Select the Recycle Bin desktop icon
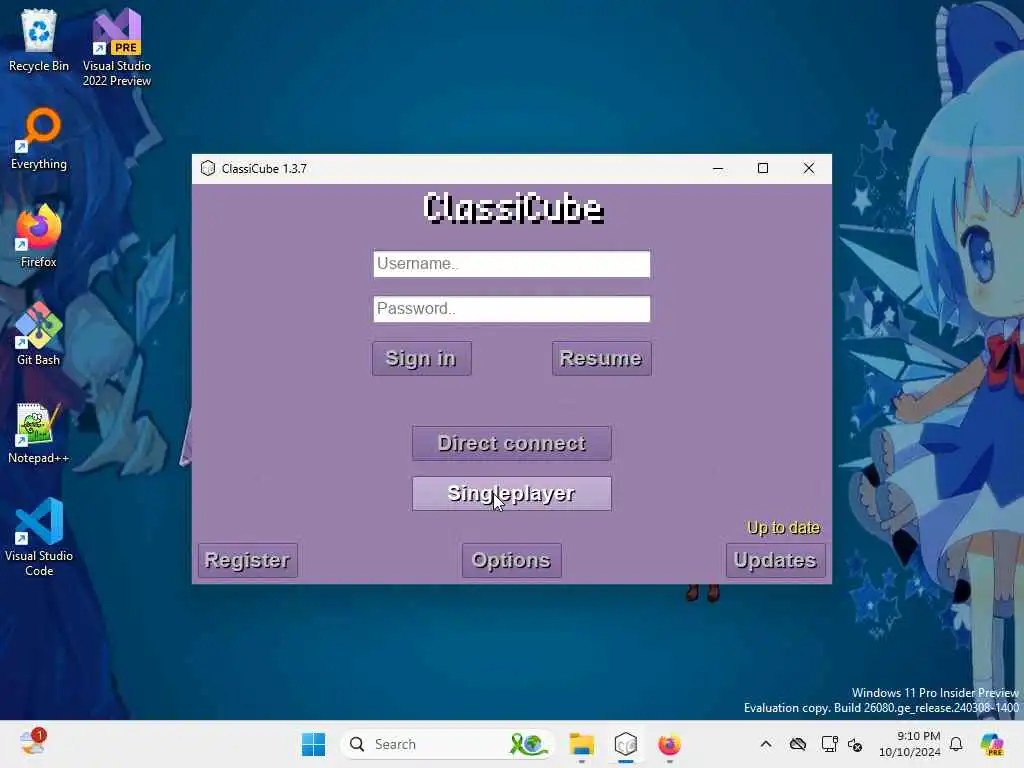1024x768 pixels. 39,40
